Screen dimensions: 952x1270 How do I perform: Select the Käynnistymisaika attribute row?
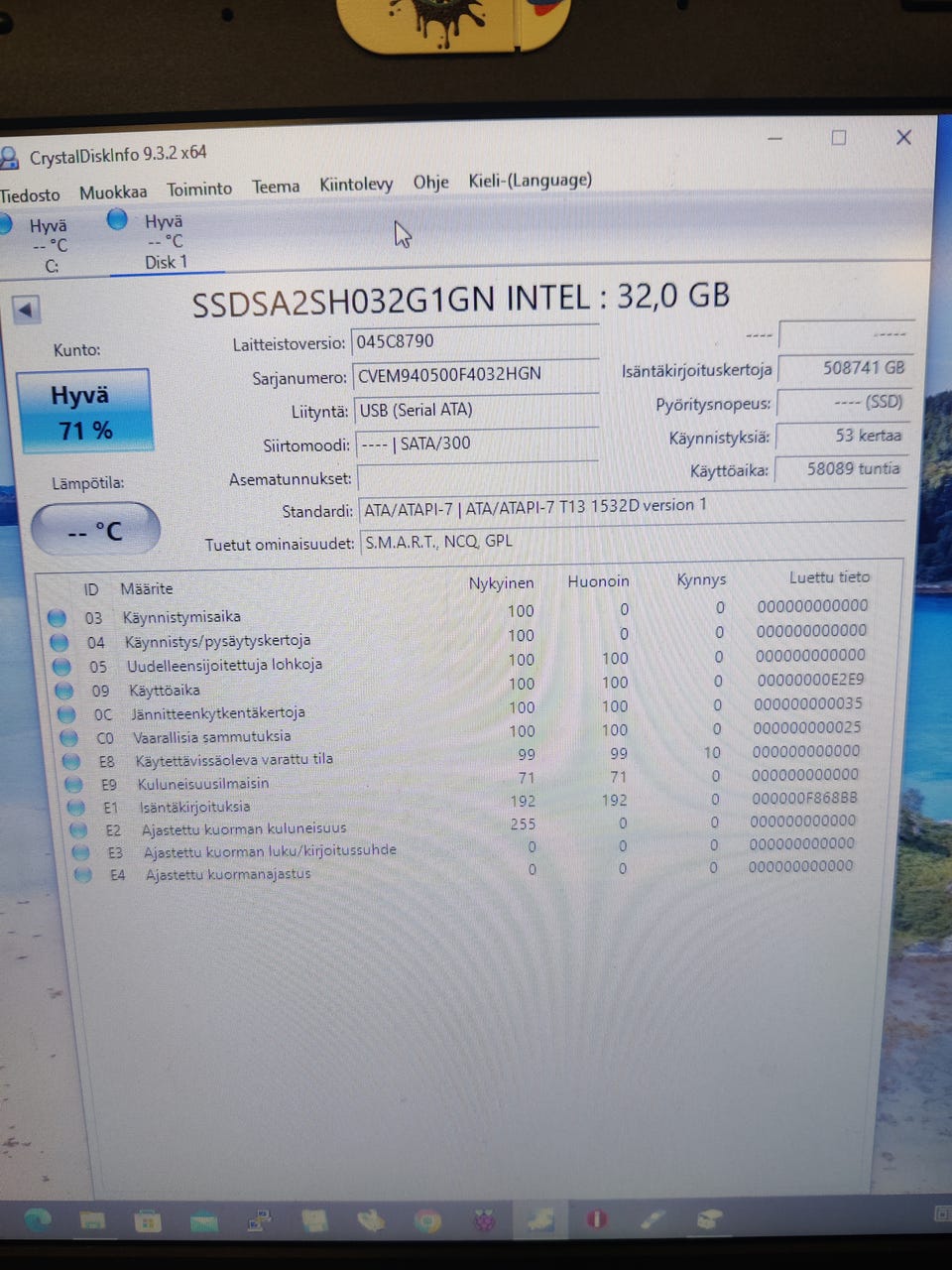458,613
